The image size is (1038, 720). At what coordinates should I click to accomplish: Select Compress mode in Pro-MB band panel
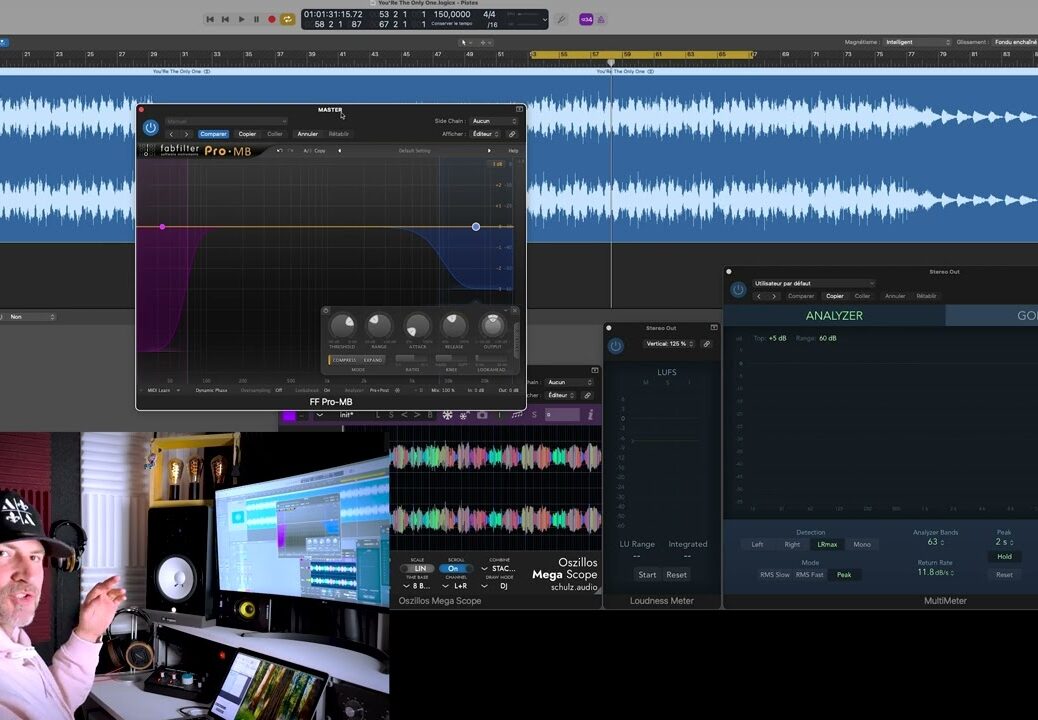click(344, 360)
